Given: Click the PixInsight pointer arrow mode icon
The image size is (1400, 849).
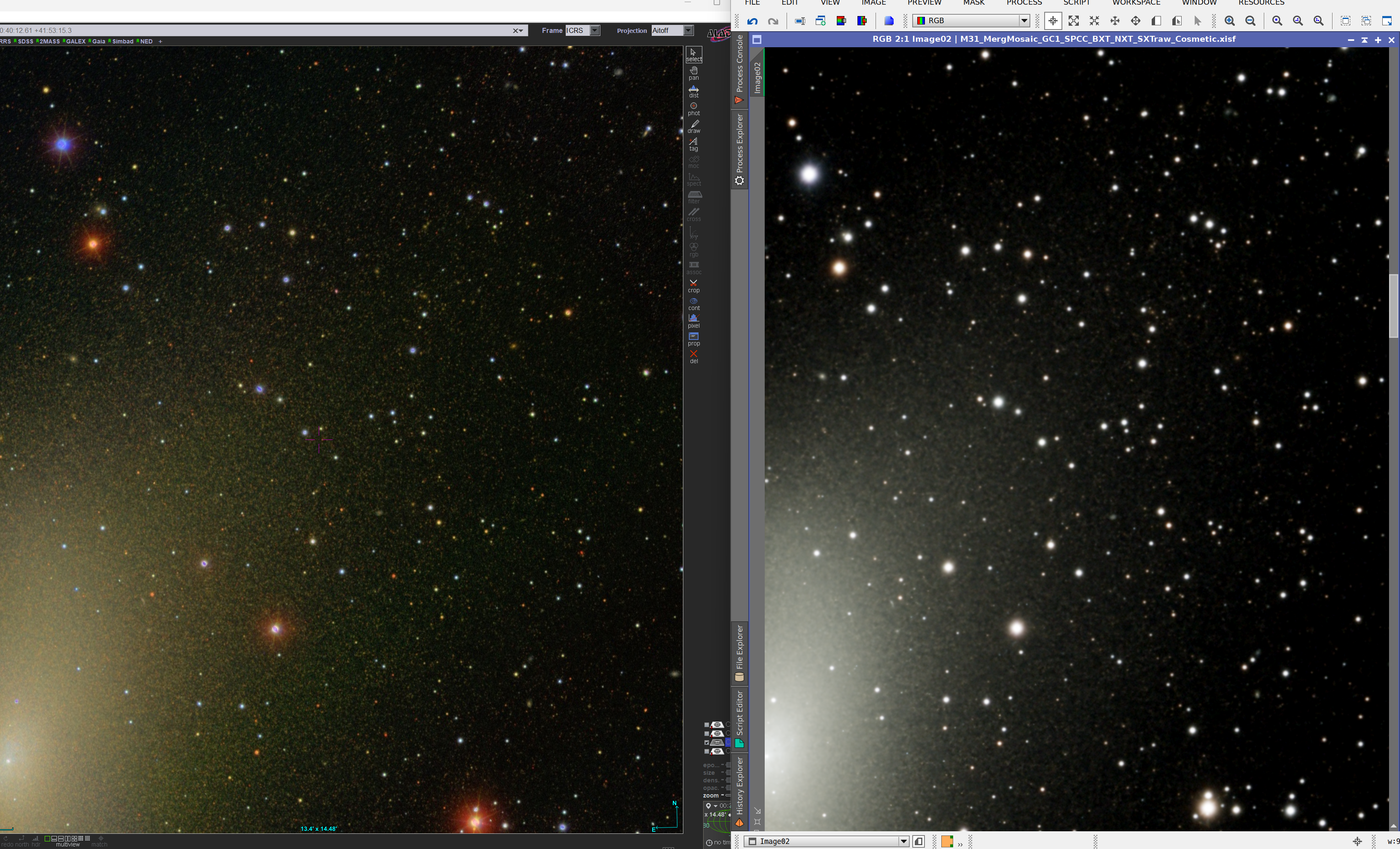Looking at the screenshot, I should pos(1197,21).
